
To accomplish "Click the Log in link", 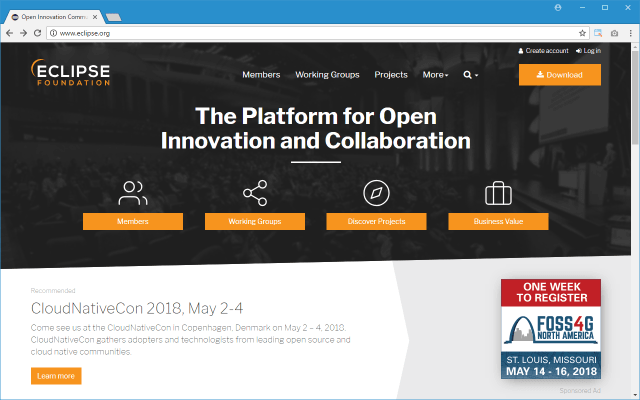I will click(588, 51).
